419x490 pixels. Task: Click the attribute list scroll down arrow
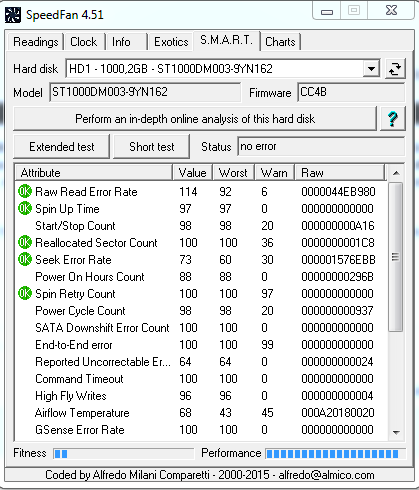click(x=396, y=432)
